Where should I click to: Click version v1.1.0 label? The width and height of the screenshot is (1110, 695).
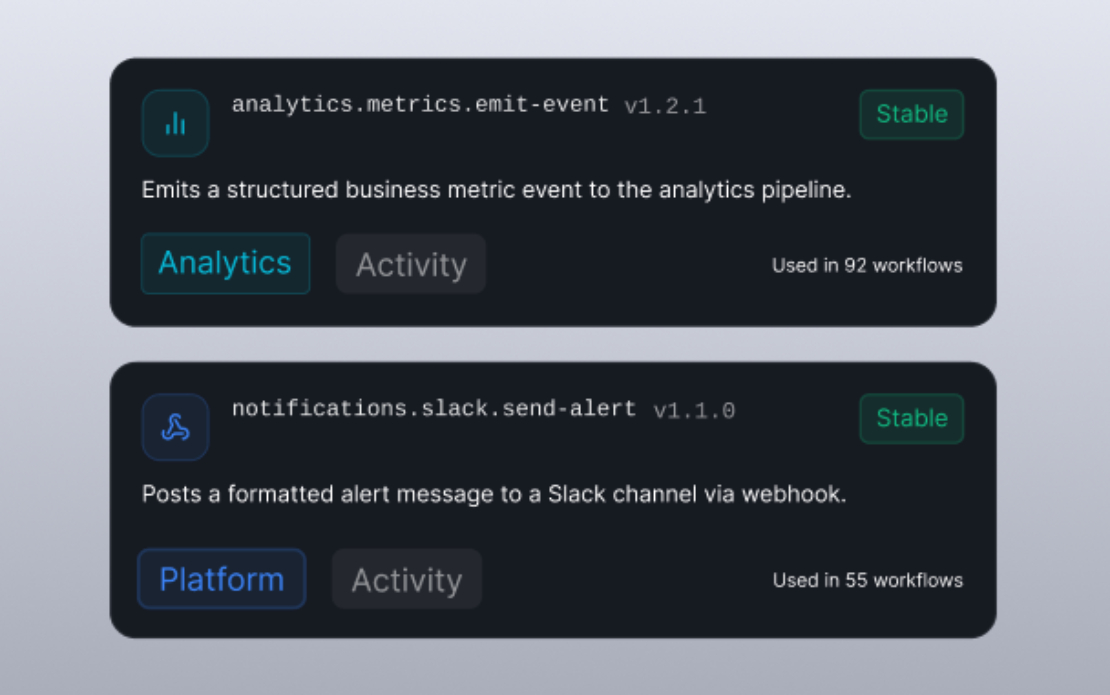694,410
